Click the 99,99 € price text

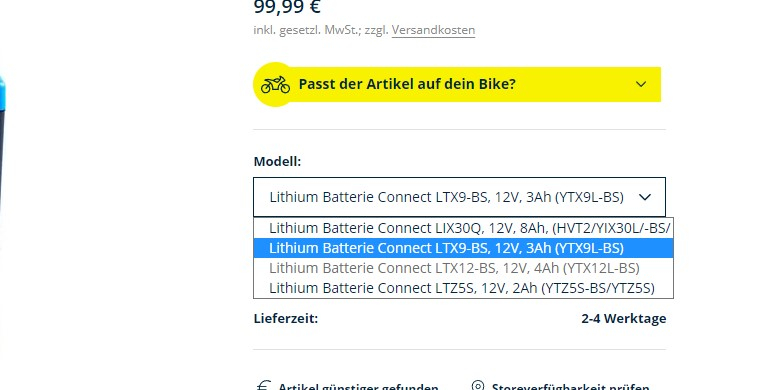(287, 7)
